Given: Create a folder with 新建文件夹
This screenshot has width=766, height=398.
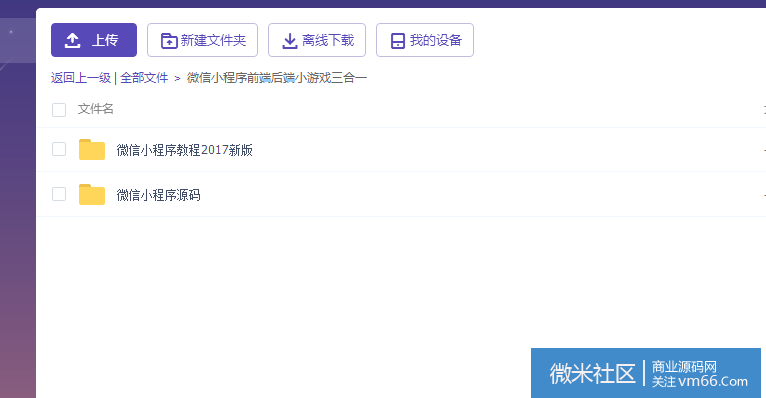Looking at the screenshot, I should point(202,40).
